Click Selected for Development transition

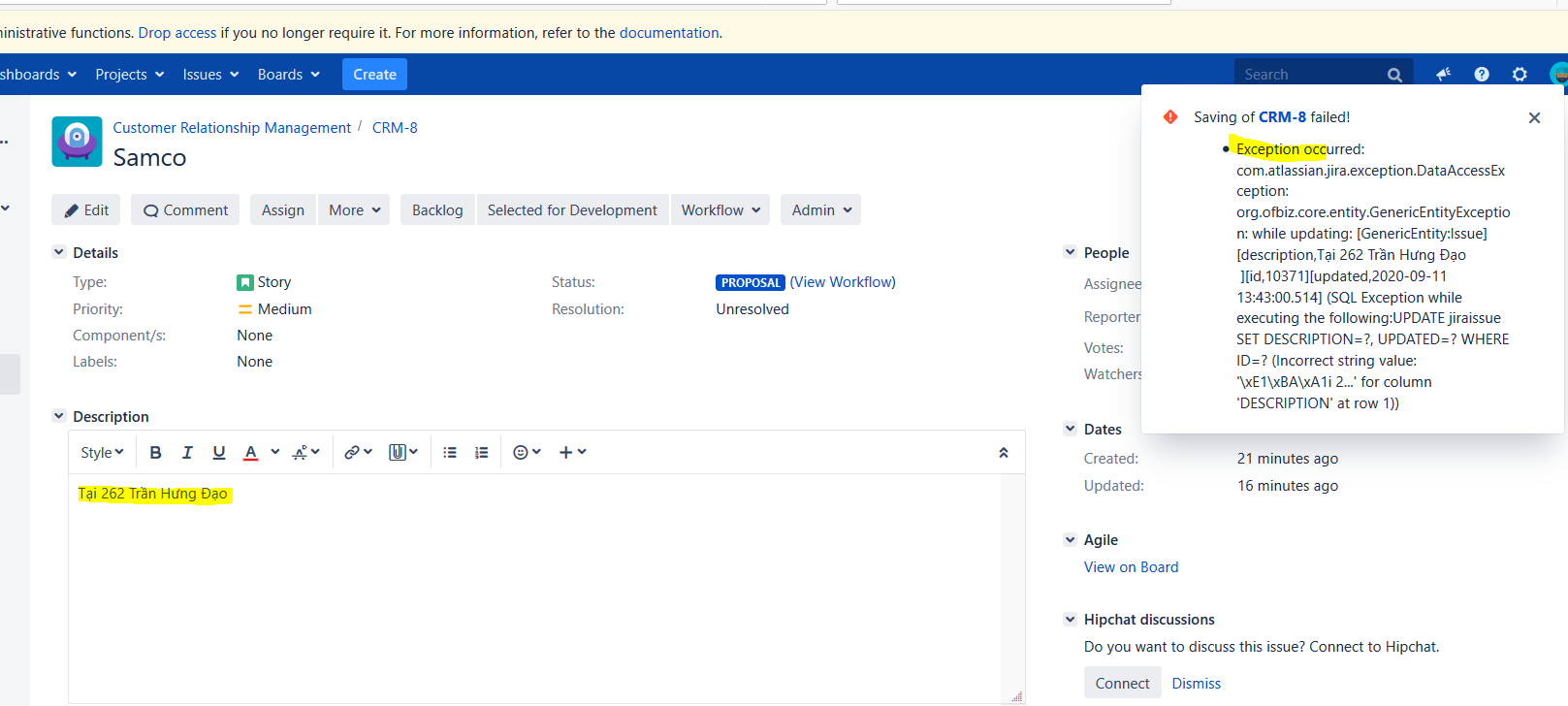tap(572, 210)
